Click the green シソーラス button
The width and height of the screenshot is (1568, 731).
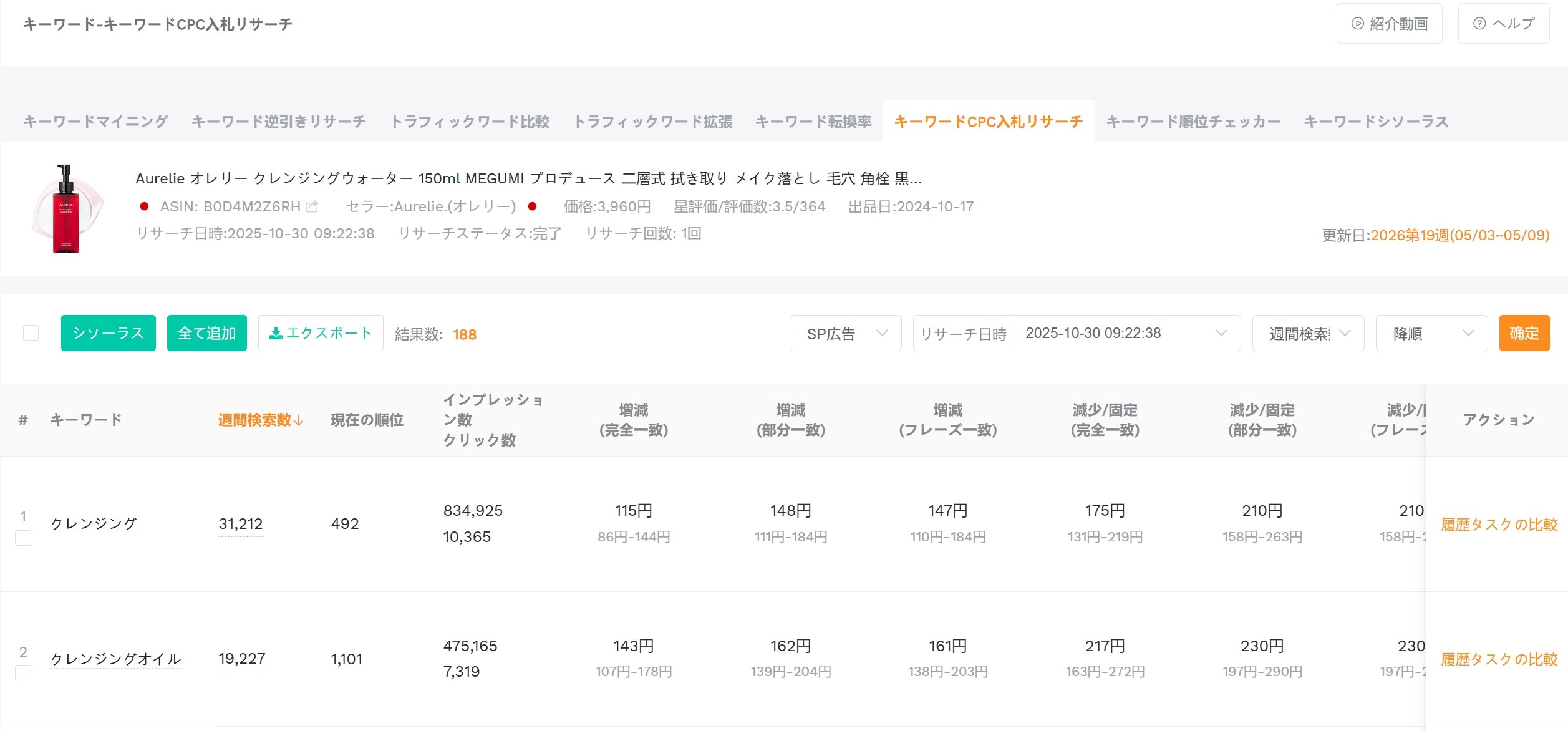(109, 333)
